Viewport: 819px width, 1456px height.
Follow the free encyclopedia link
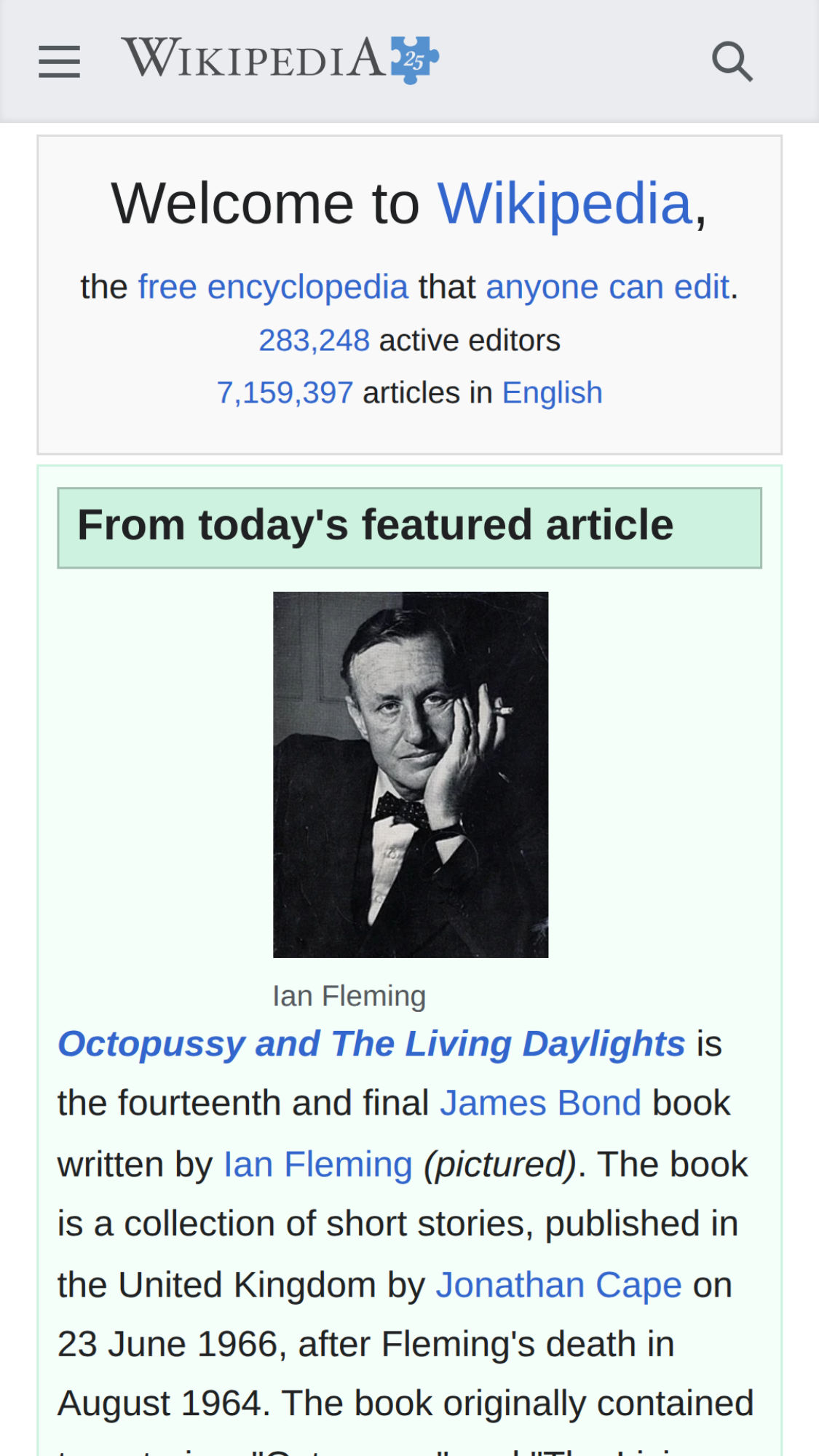click(273, 286)
